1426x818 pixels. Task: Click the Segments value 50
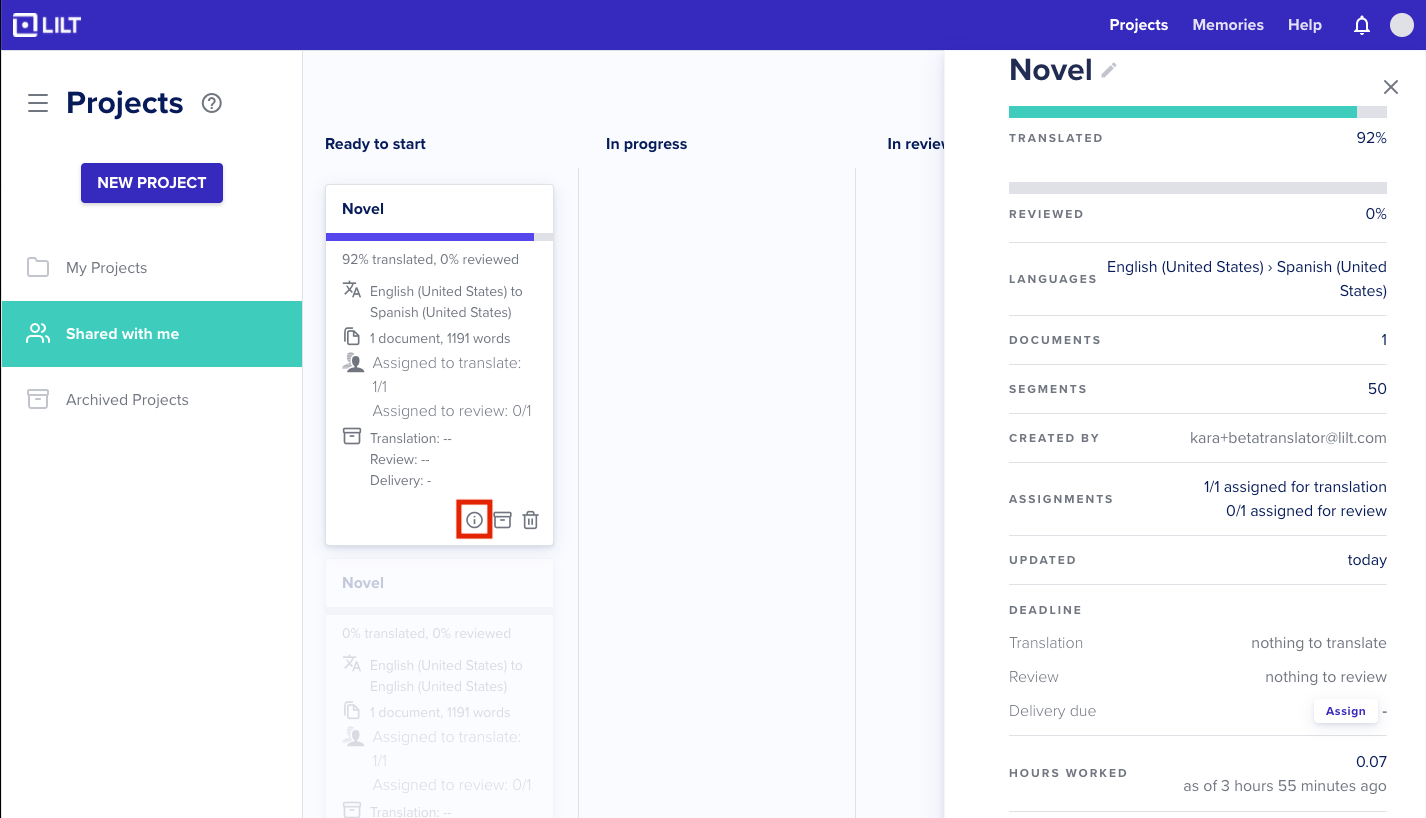coord(1377,389)
